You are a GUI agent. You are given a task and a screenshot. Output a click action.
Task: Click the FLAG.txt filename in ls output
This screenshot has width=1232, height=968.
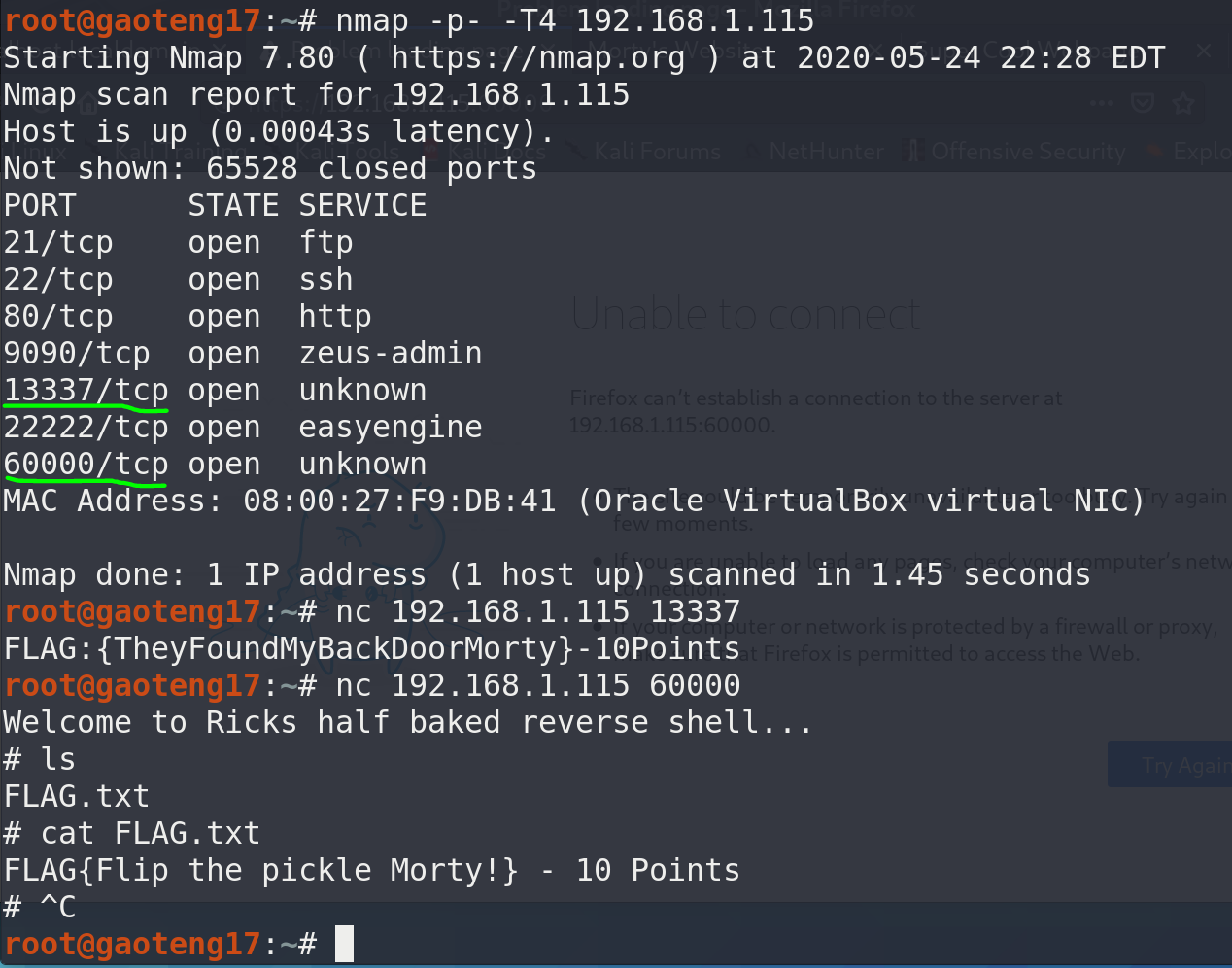(x=77, y=796)
